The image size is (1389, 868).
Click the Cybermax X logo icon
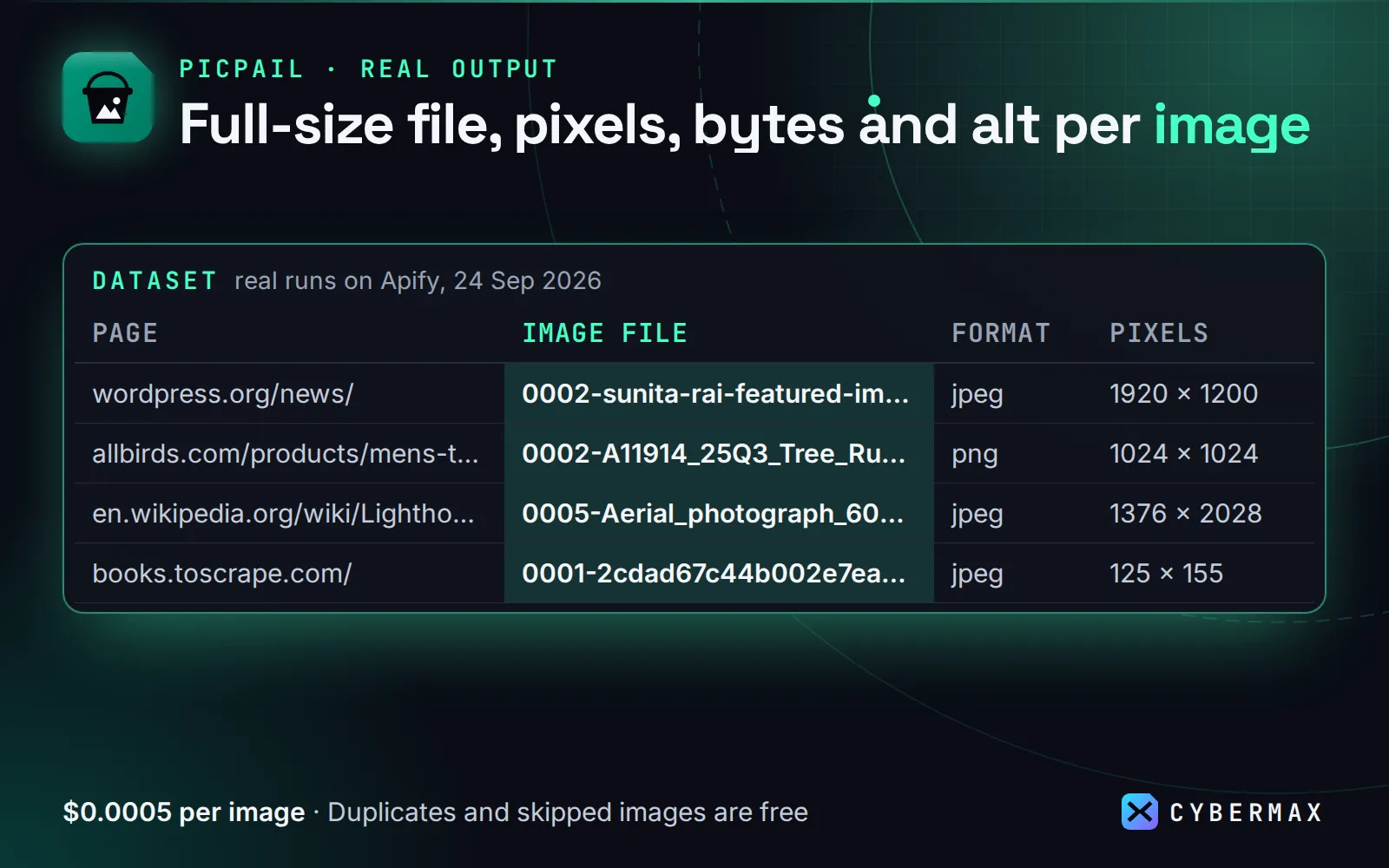point(1139,812)
